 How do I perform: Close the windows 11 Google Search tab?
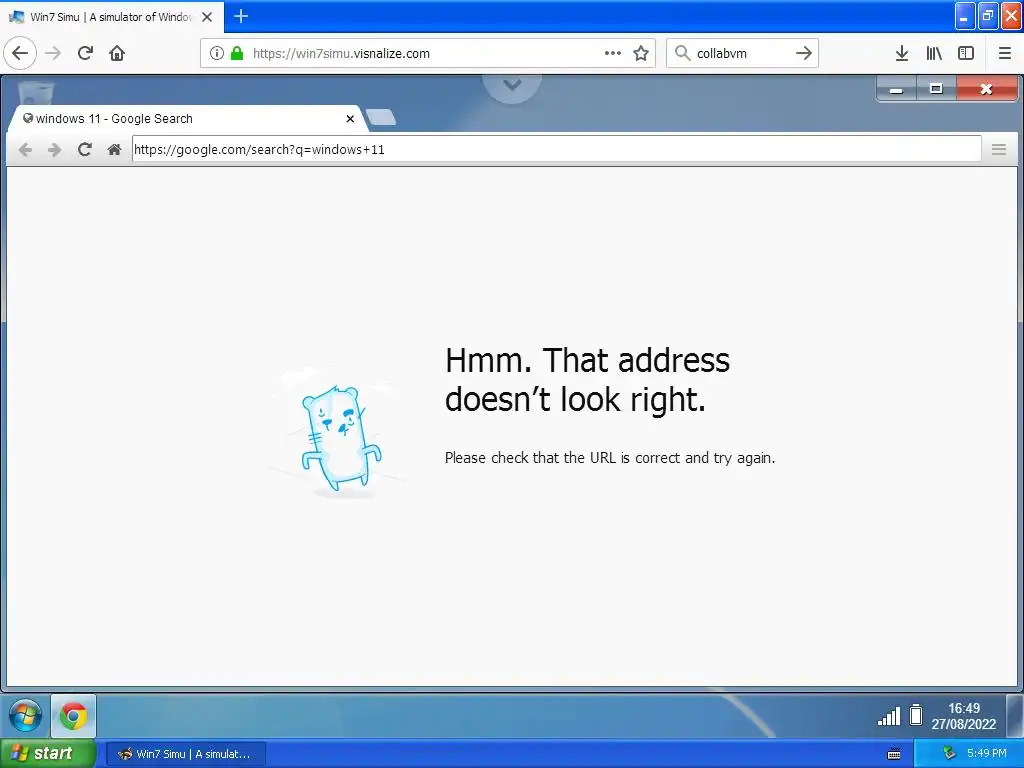point(350,119)
